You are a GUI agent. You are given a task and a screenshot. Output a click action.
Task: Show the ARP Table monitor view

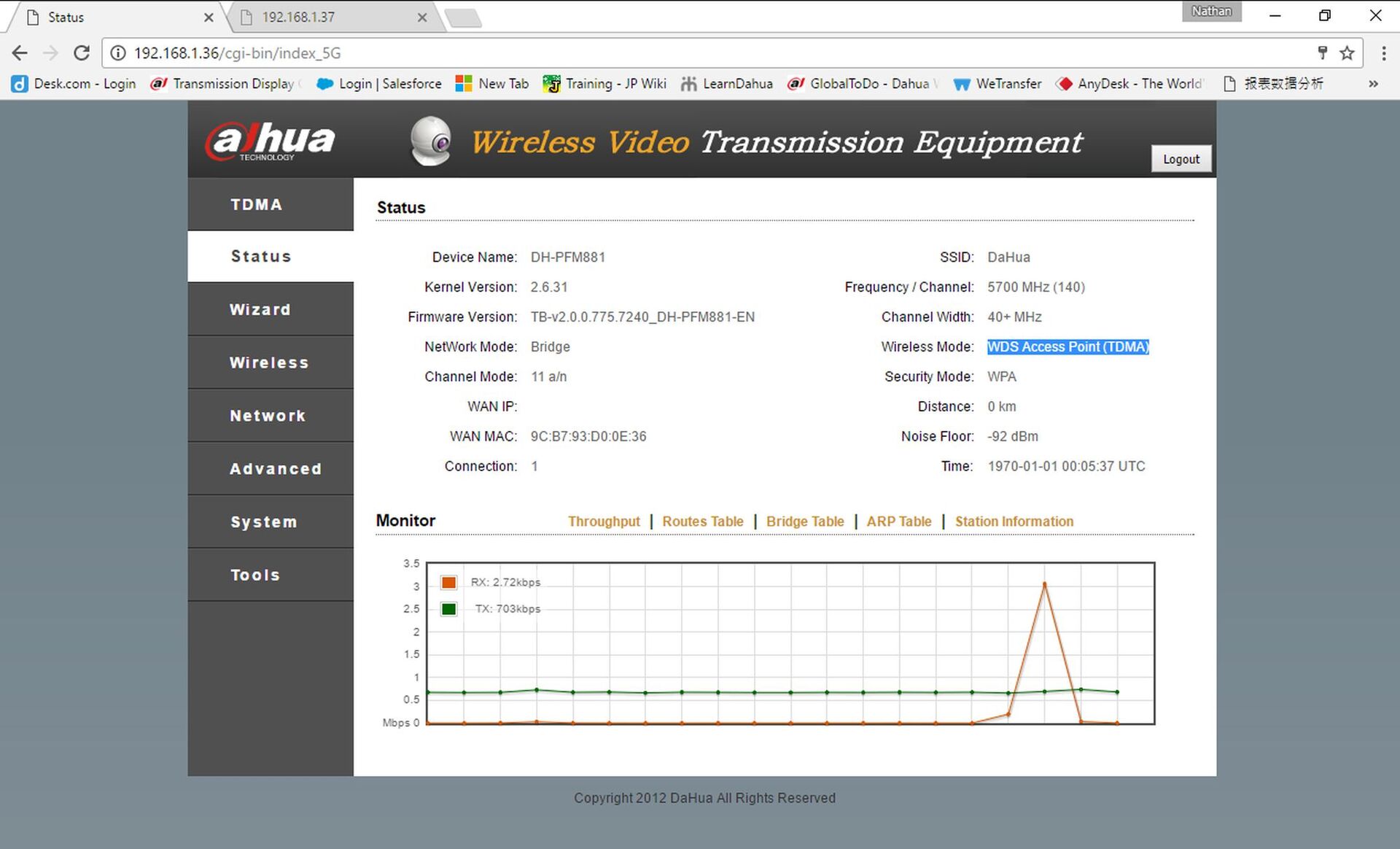[898, 522]
